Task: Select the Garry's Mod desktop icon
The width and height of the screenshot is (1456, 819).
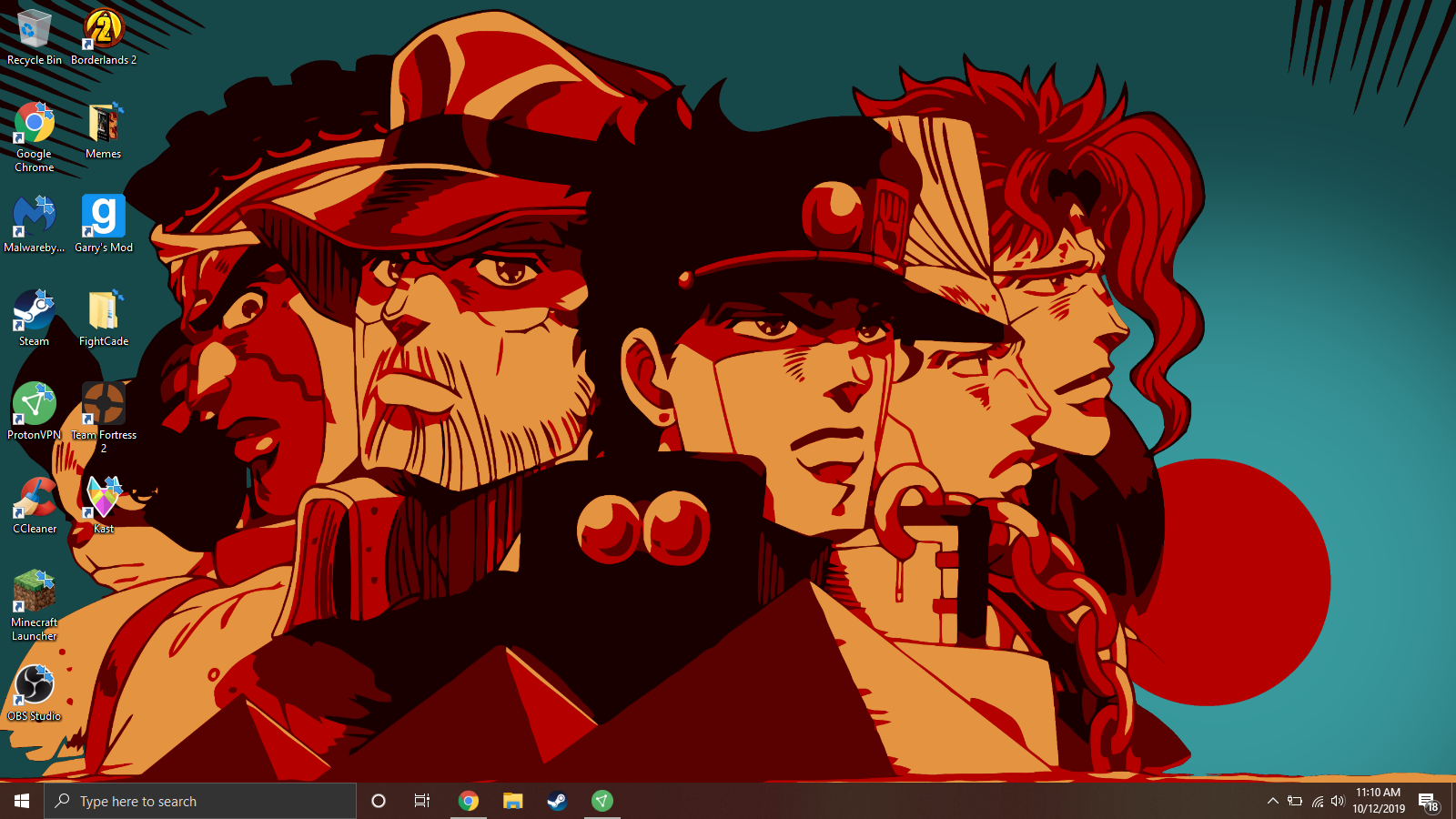Action: [x=104, y=224]
